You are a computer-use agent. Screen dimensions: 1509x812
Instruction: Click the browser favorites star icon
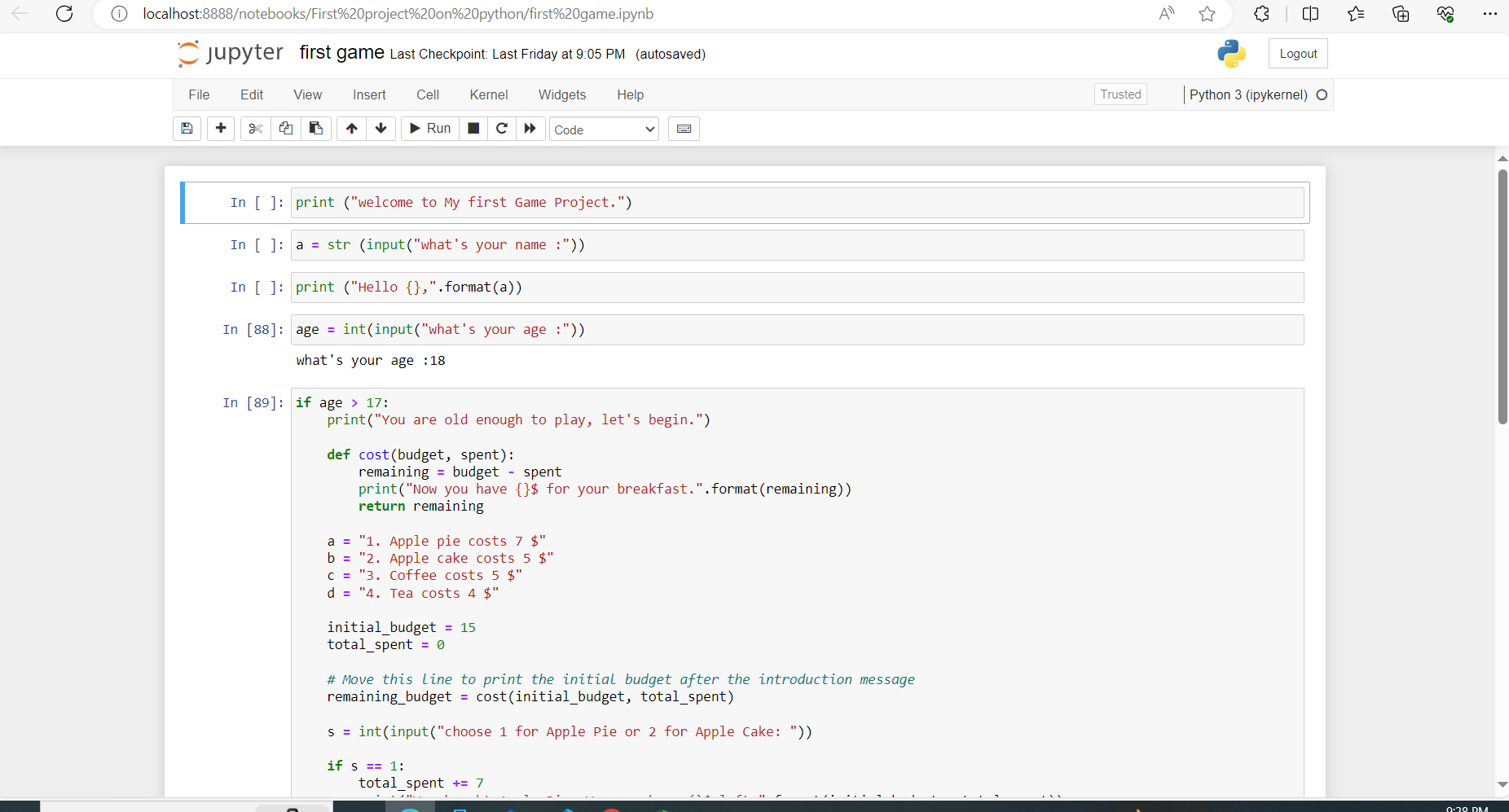click(1208, 14)
